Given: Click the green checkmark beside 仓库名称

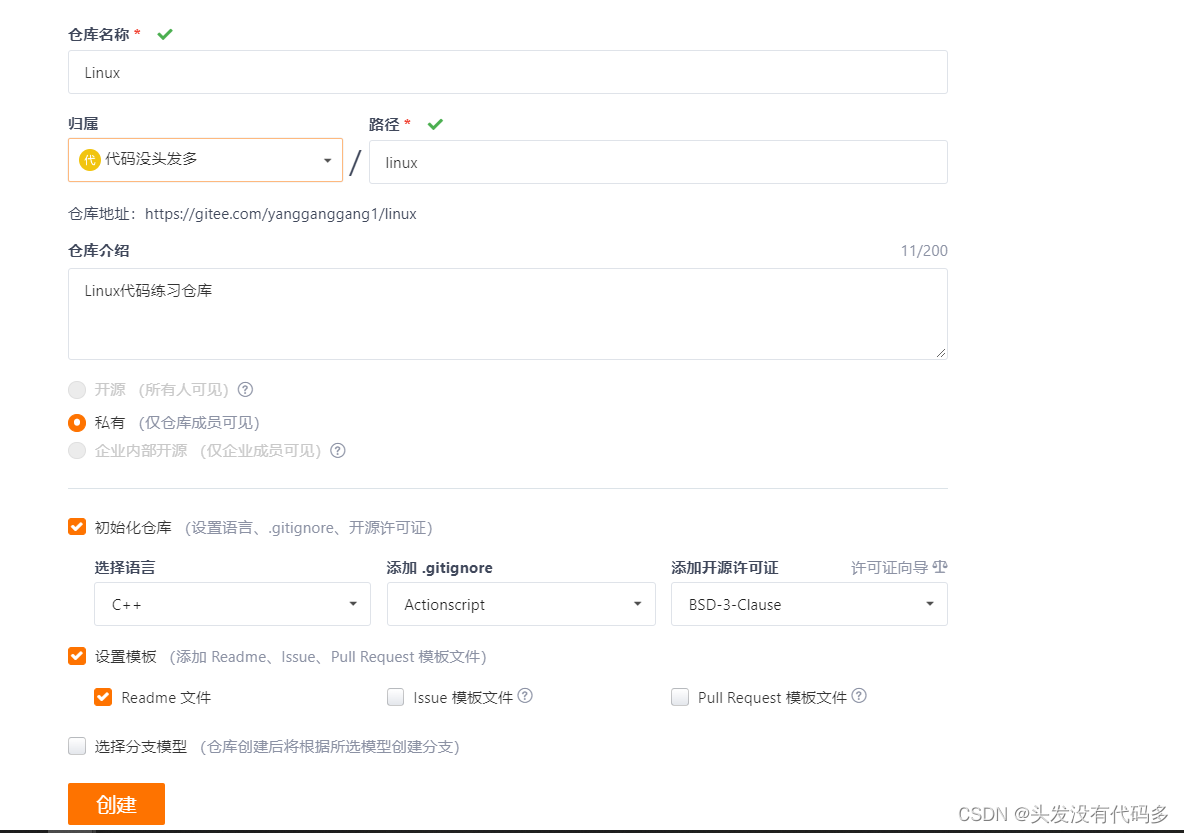Looking at the screenshot, I should tap(165, 33).
